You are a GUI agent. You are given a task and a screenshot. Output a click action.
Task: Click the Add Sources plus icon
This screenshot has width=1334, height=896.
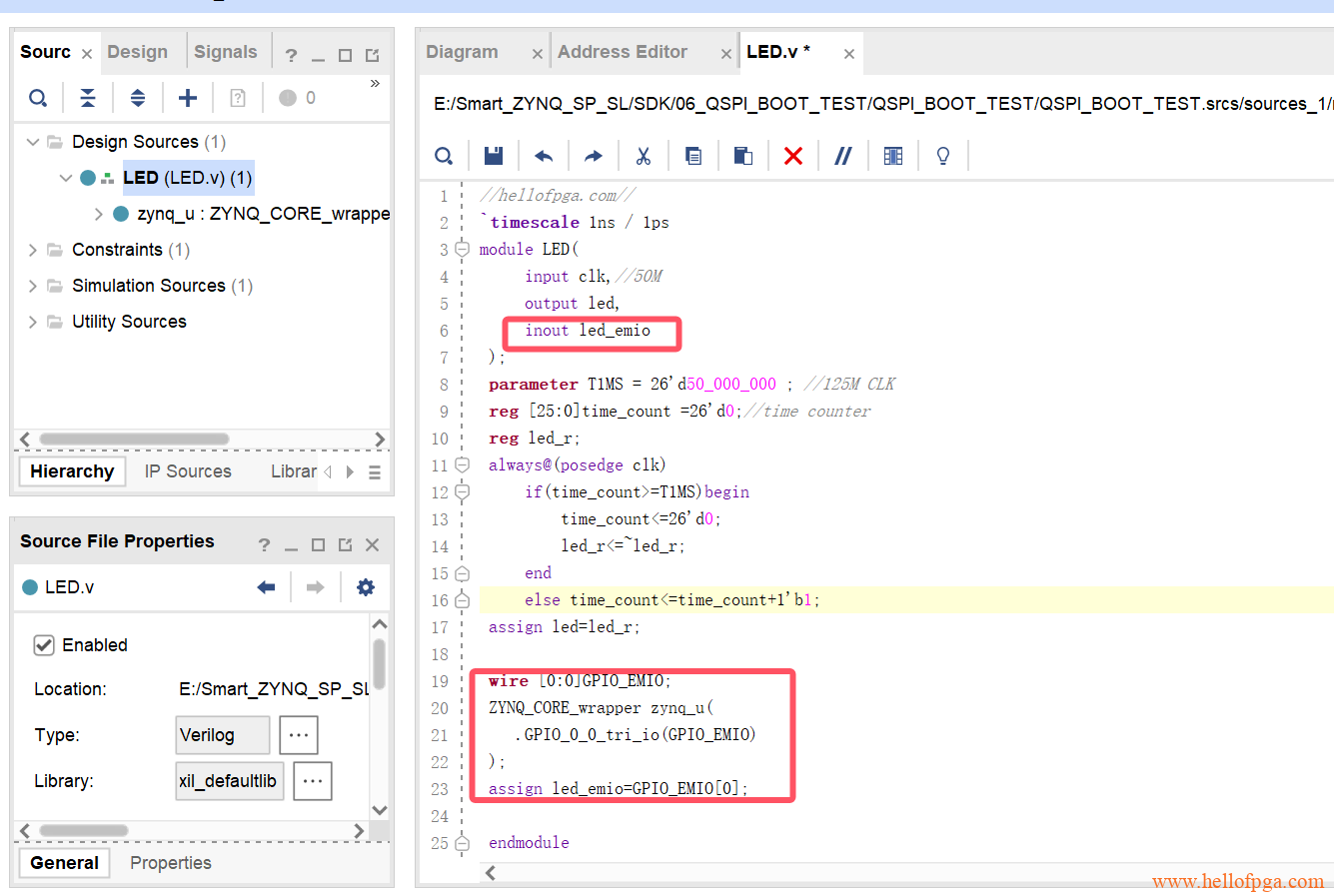188,98
